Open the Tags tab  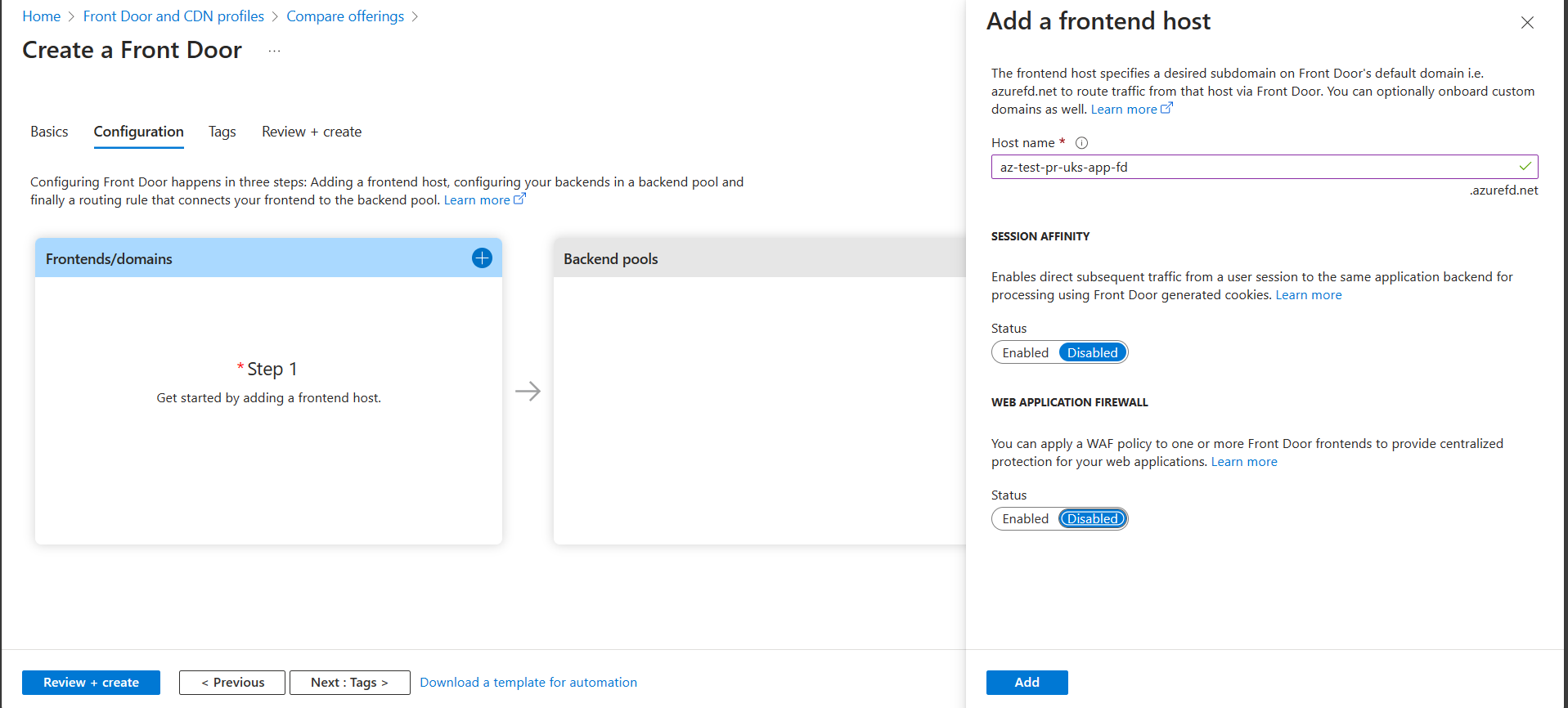point(222,132)
